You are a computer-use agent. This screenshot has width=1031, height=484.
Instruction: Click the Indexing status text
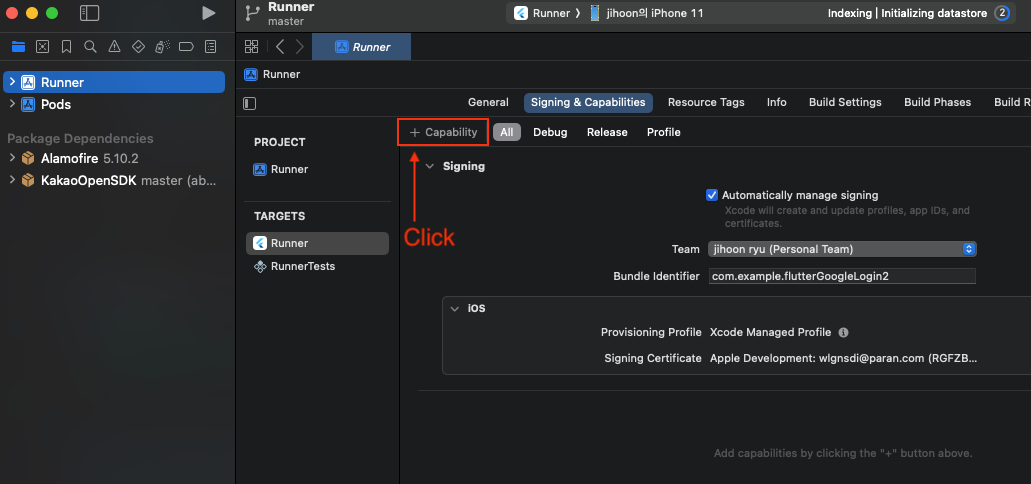tap(907, 13)
